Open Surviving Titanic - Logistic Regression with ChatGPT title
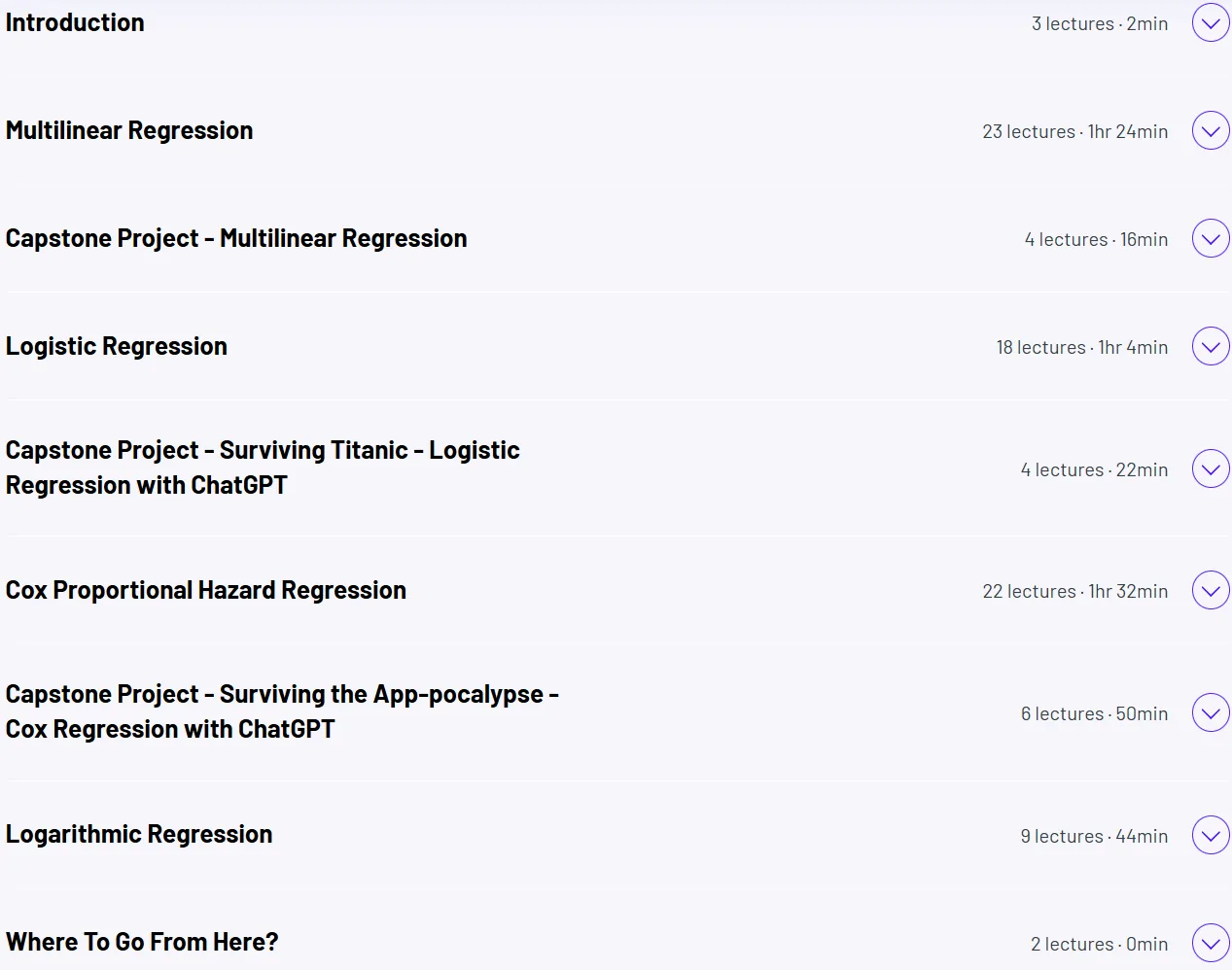The height and width of the screenshot is (970, 1232). [263, 468]
